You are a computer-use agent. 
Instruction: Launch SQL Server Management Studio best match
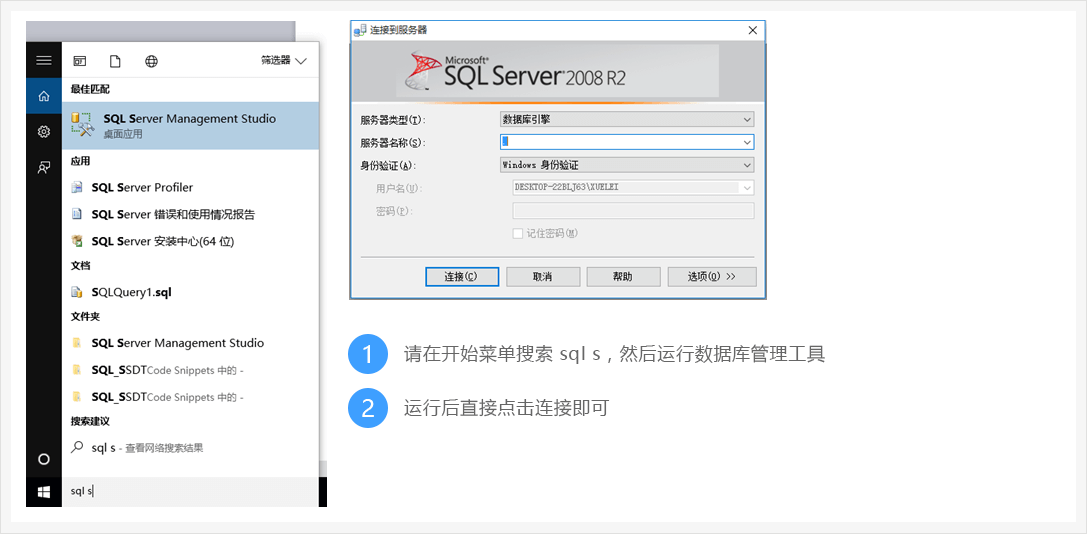coord(191,126)
